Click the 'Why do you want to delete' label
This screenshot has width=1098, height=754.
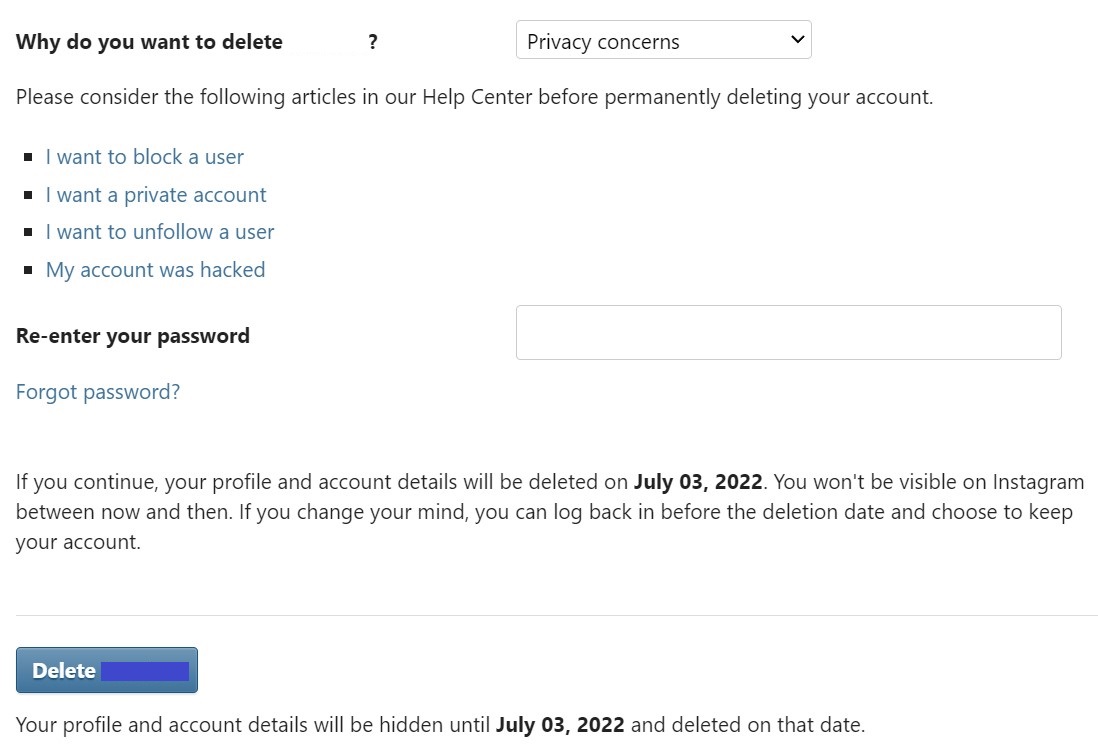click(x=150, y=42)
